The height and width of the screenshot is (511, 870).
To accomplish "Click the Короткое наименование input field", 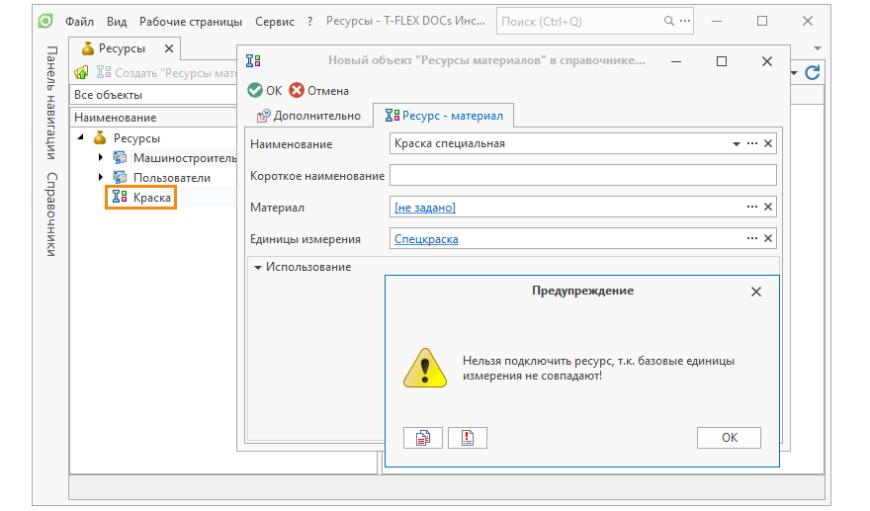I will pos(583,175).
